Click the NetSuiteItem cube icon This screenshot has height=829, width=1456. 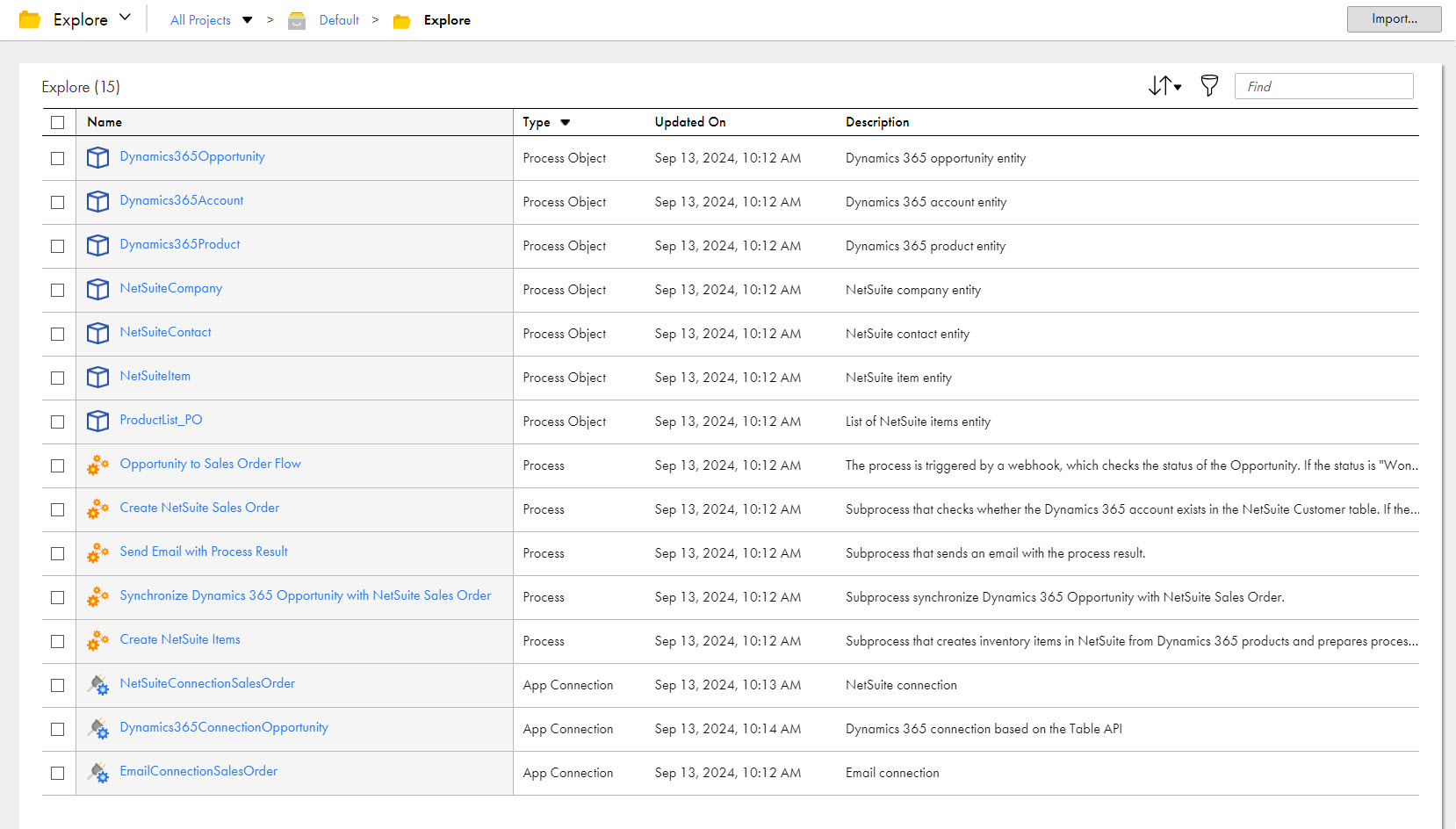(97, 377)
